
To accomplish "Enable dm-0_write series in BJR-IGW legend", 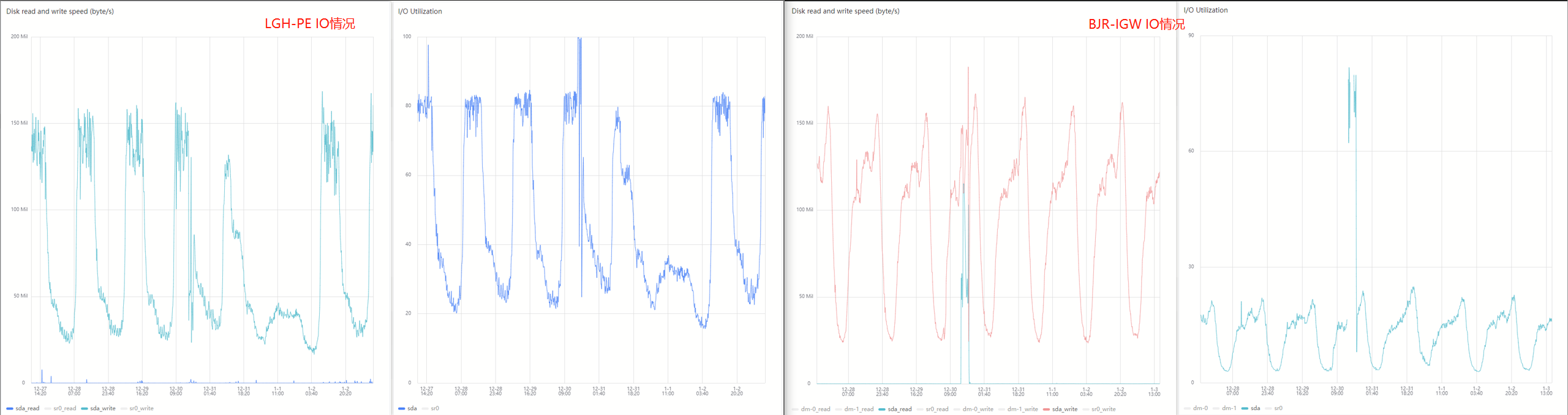I will 978,409.
